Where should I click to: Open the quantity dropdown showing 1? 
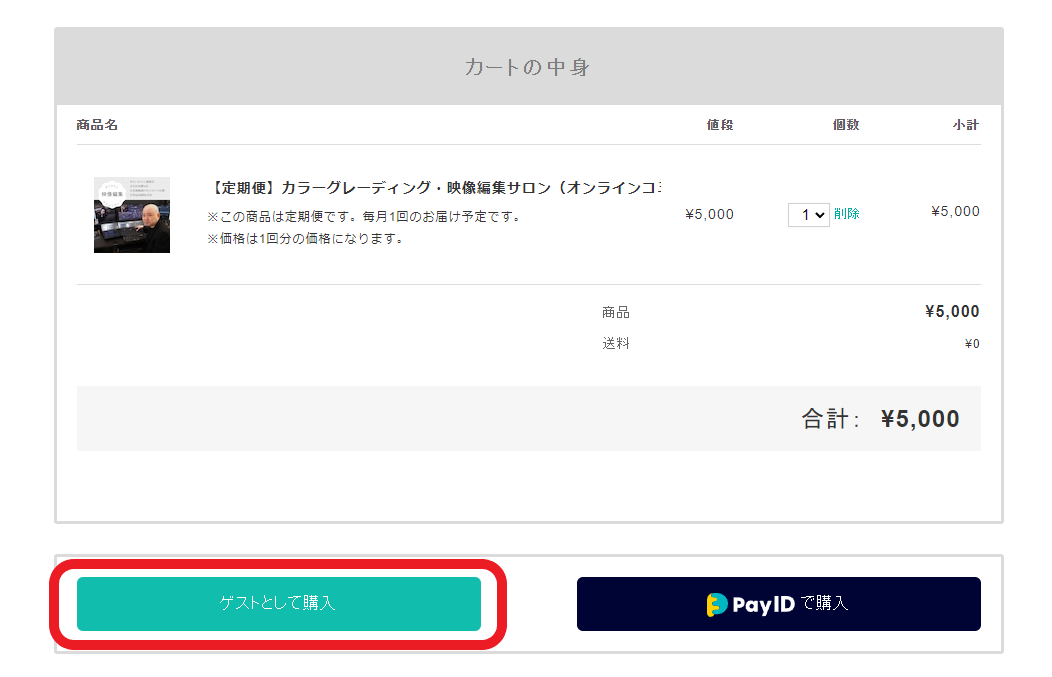pyautogui.click(x=808, y=215)
